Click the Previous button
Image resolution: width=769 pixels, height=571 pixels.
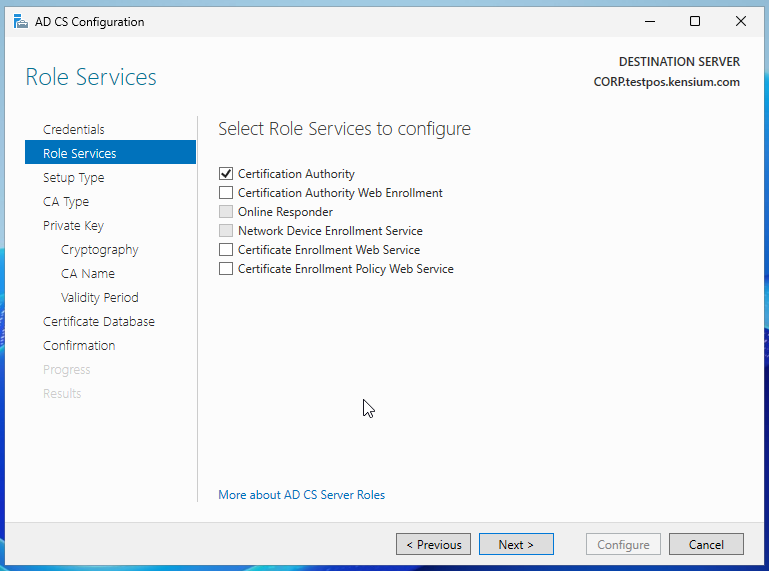coord(434,545)
